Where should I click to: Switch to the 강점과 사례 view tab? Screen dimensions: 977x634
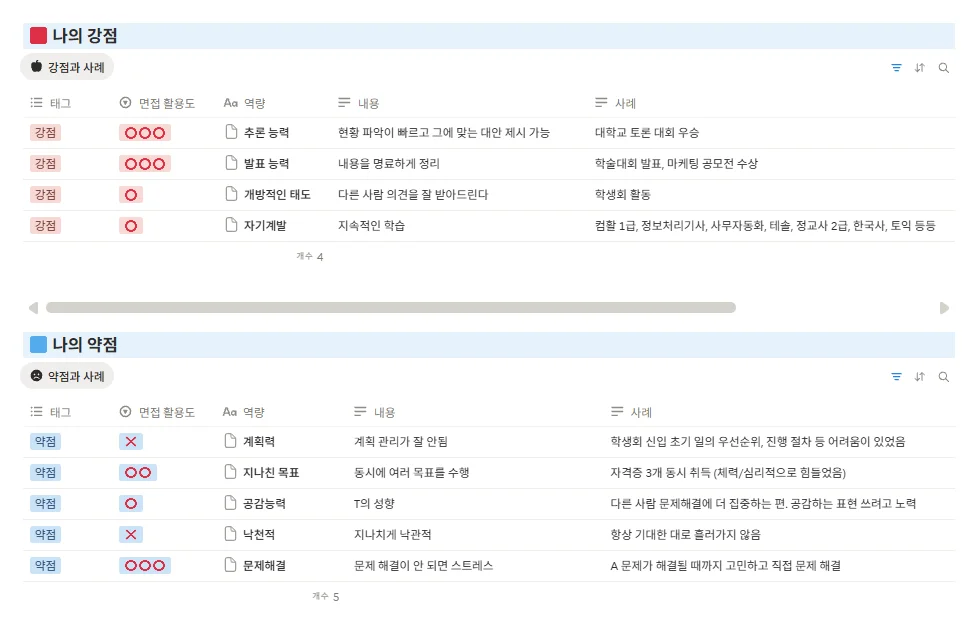(69, 68)
